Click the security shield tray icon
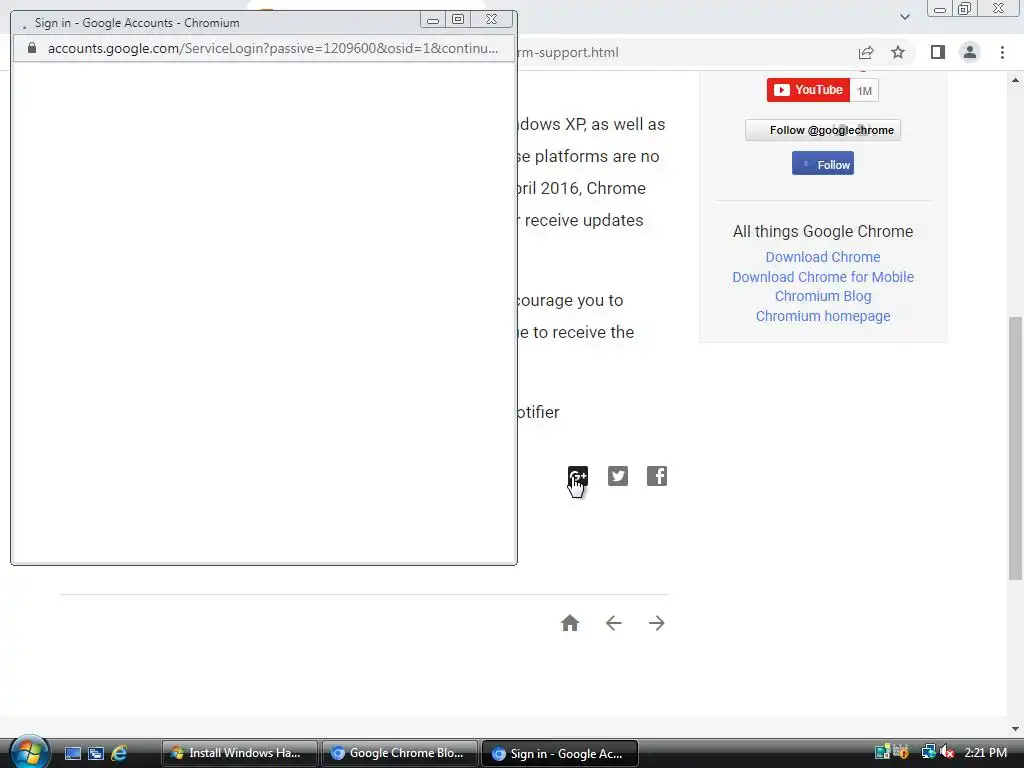The height and width of the screenshot is (768, 1024). 901,752
